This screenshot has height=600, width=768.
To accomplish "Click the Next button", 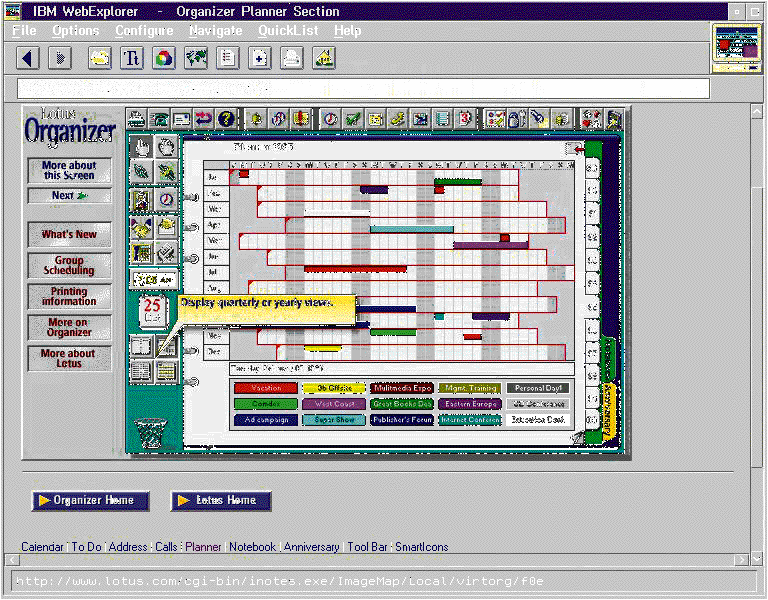I will pyautogui.click(x=69, y=195).
